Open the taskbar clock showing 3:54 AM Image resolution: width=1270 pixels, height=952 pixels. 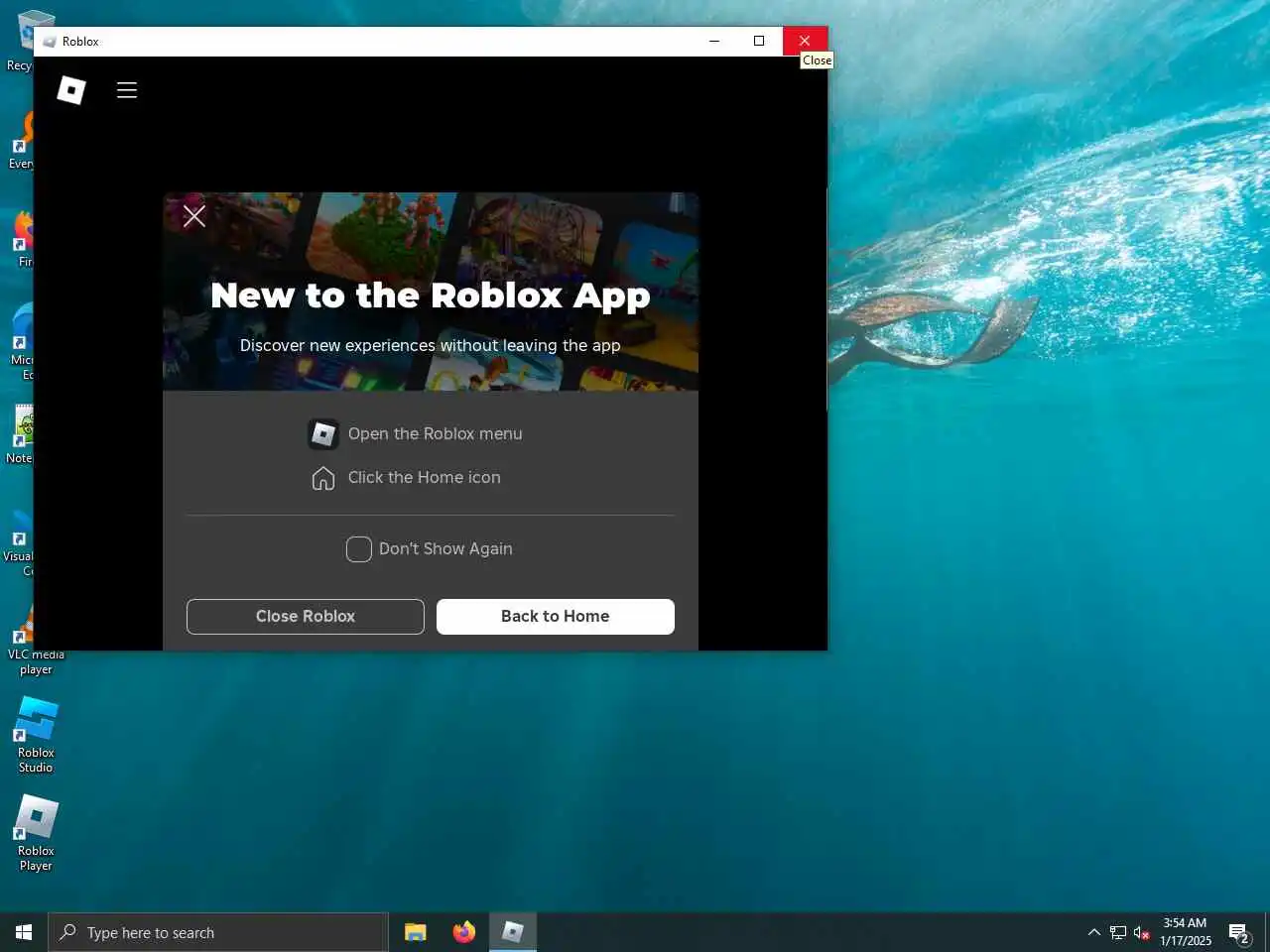[1186, 932]
